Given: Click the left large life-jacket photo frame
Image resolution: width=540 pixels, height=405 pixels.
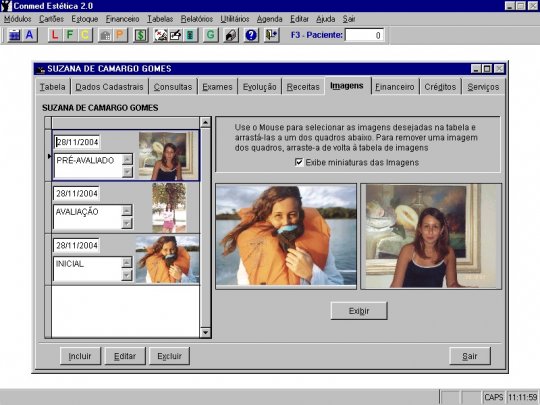Looking at the screenshot, I should coord(286,236).
